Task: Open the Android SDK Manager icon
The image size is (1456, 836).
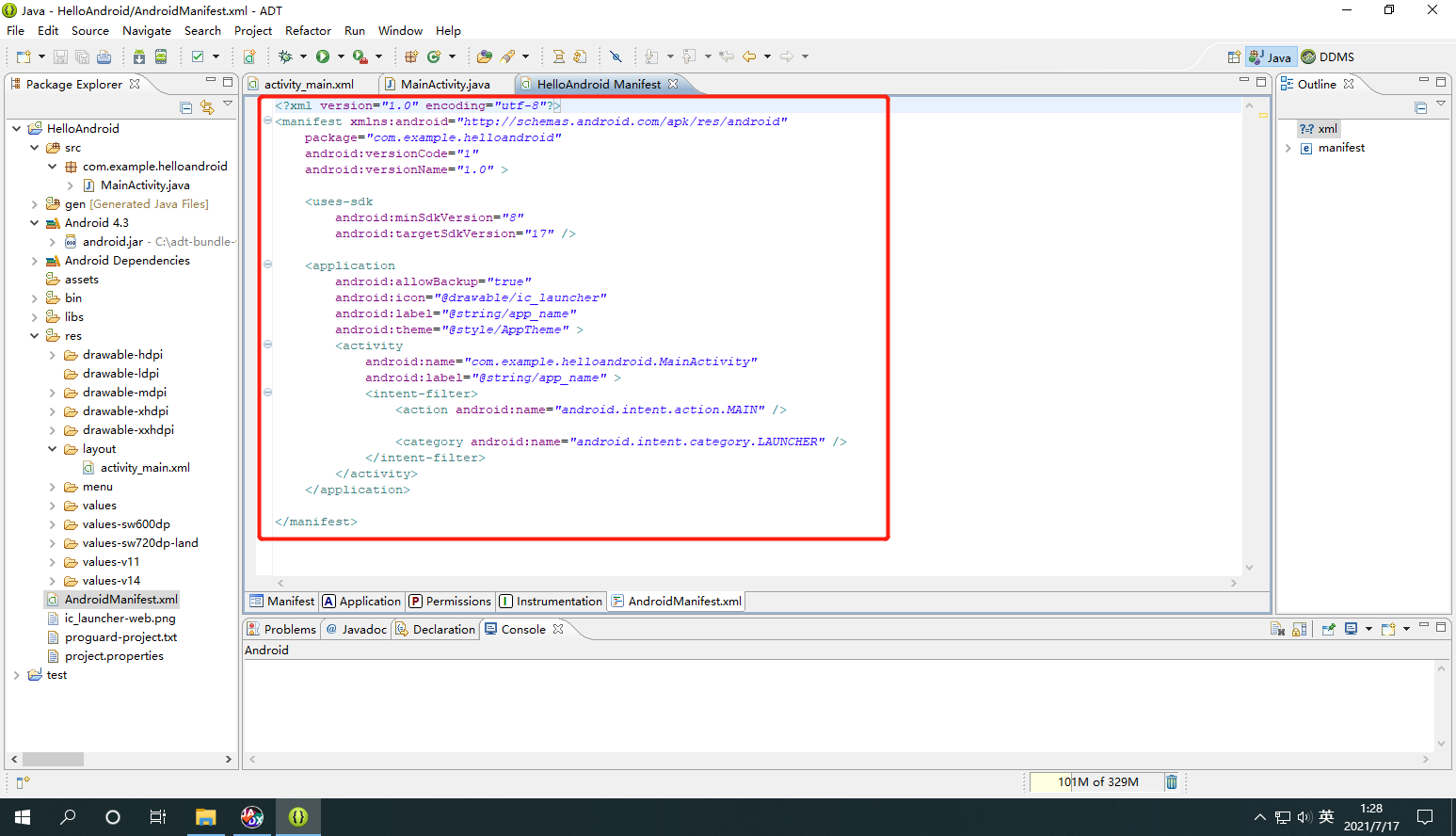Action: pos(139,56)
